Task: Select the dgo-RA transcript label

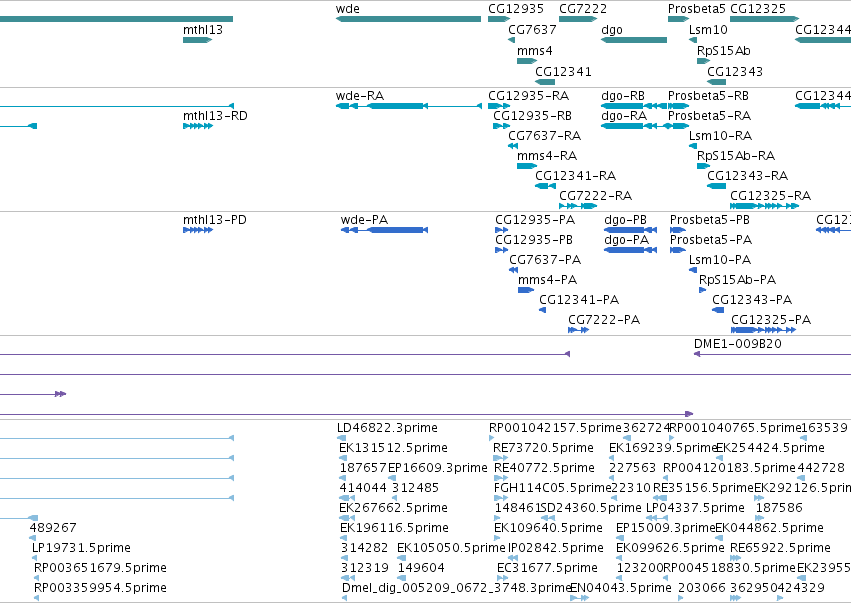Action: click(x=624, y=116)
